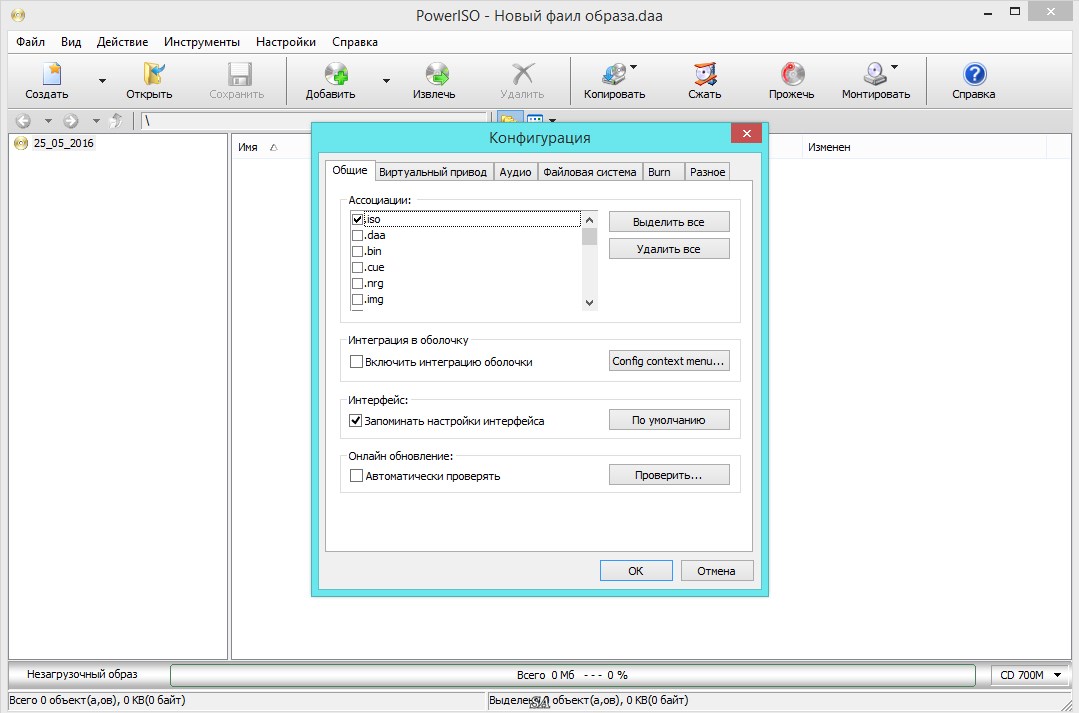Dismiss the dialog with Отмена
This screenshot has width=1079, height=713.
(717, 571)
